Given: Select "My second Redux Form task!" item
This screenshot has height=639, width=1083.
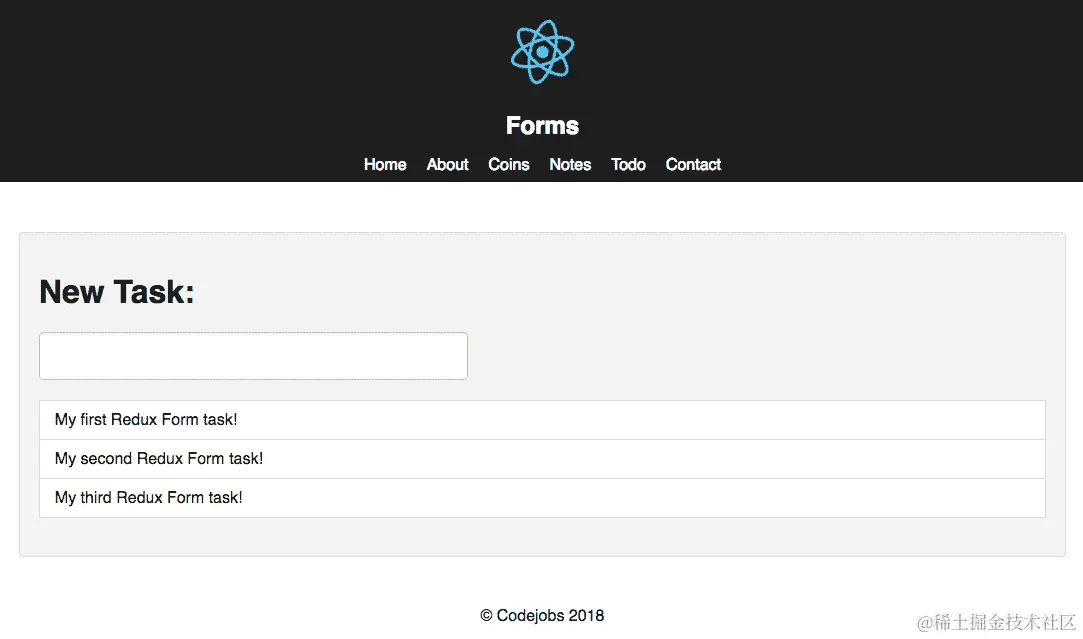Looking at the screenshot, I should [x=159, y=459].
